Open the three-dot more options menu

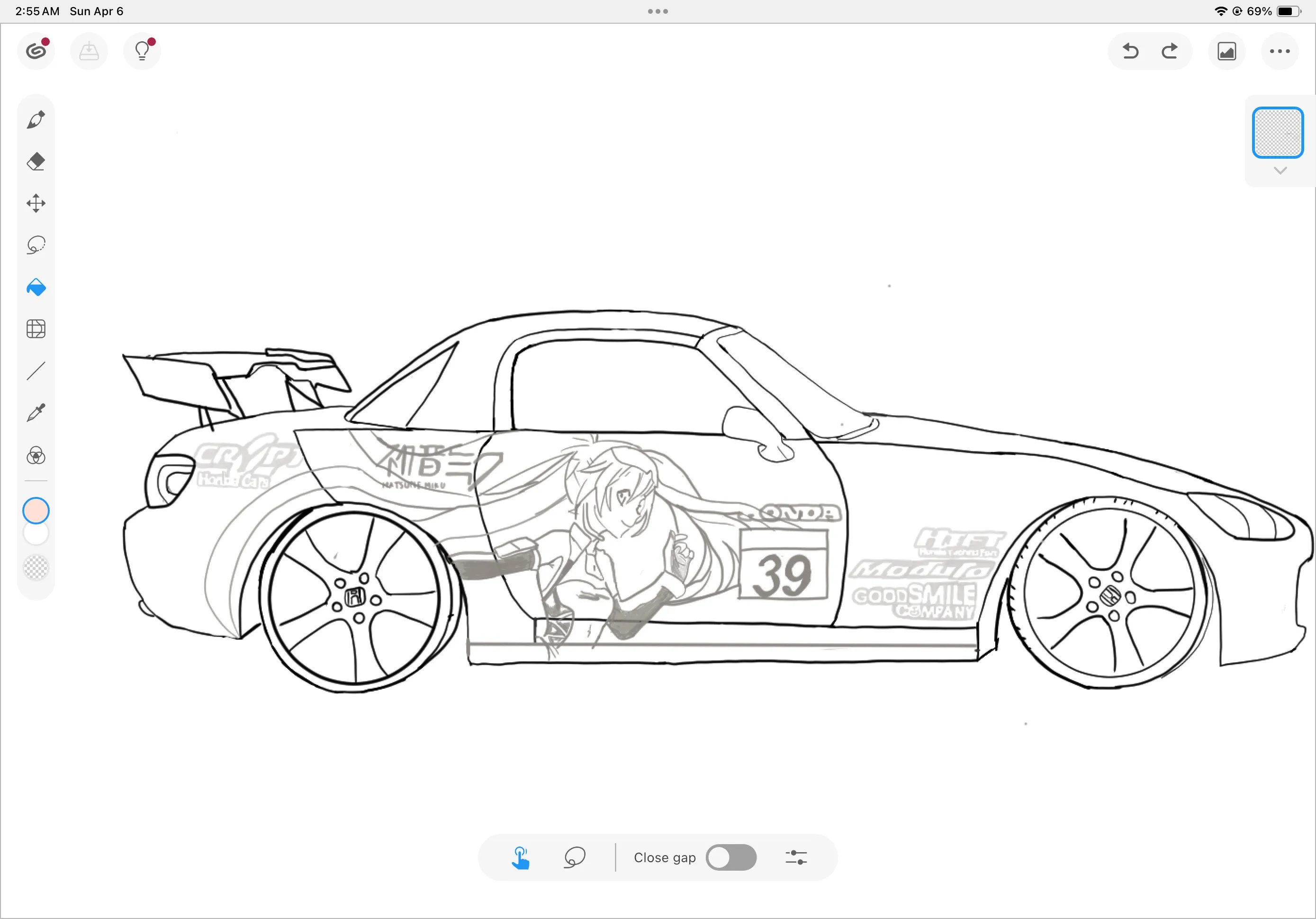coord(1280,52)
